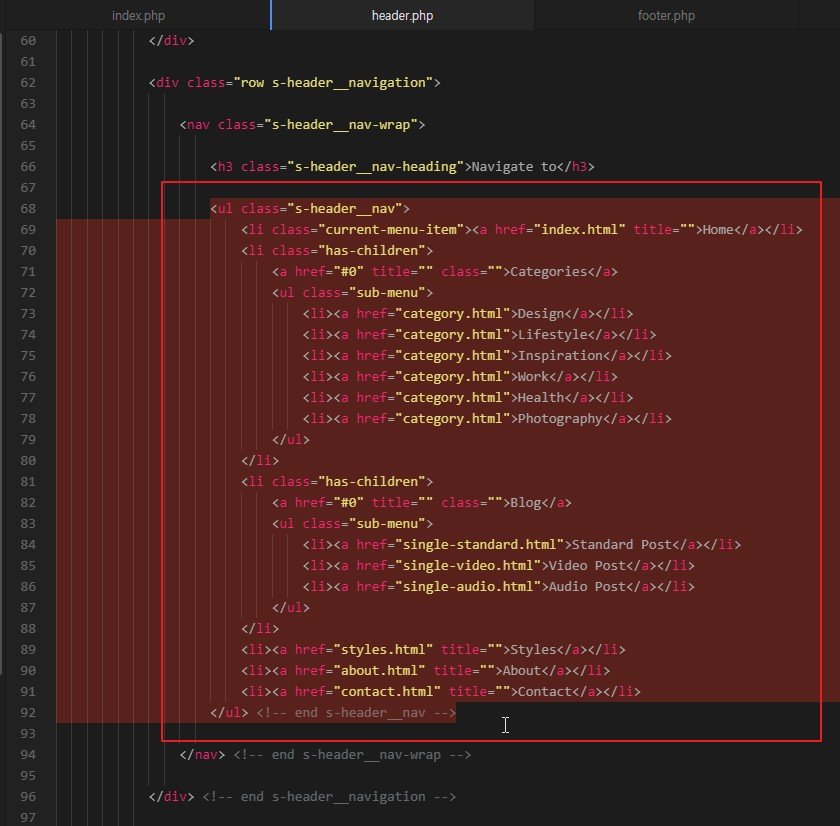Click 'Inspiration' menu item text
The width and height of the screenshot is (840, 826).
[560, 356]
